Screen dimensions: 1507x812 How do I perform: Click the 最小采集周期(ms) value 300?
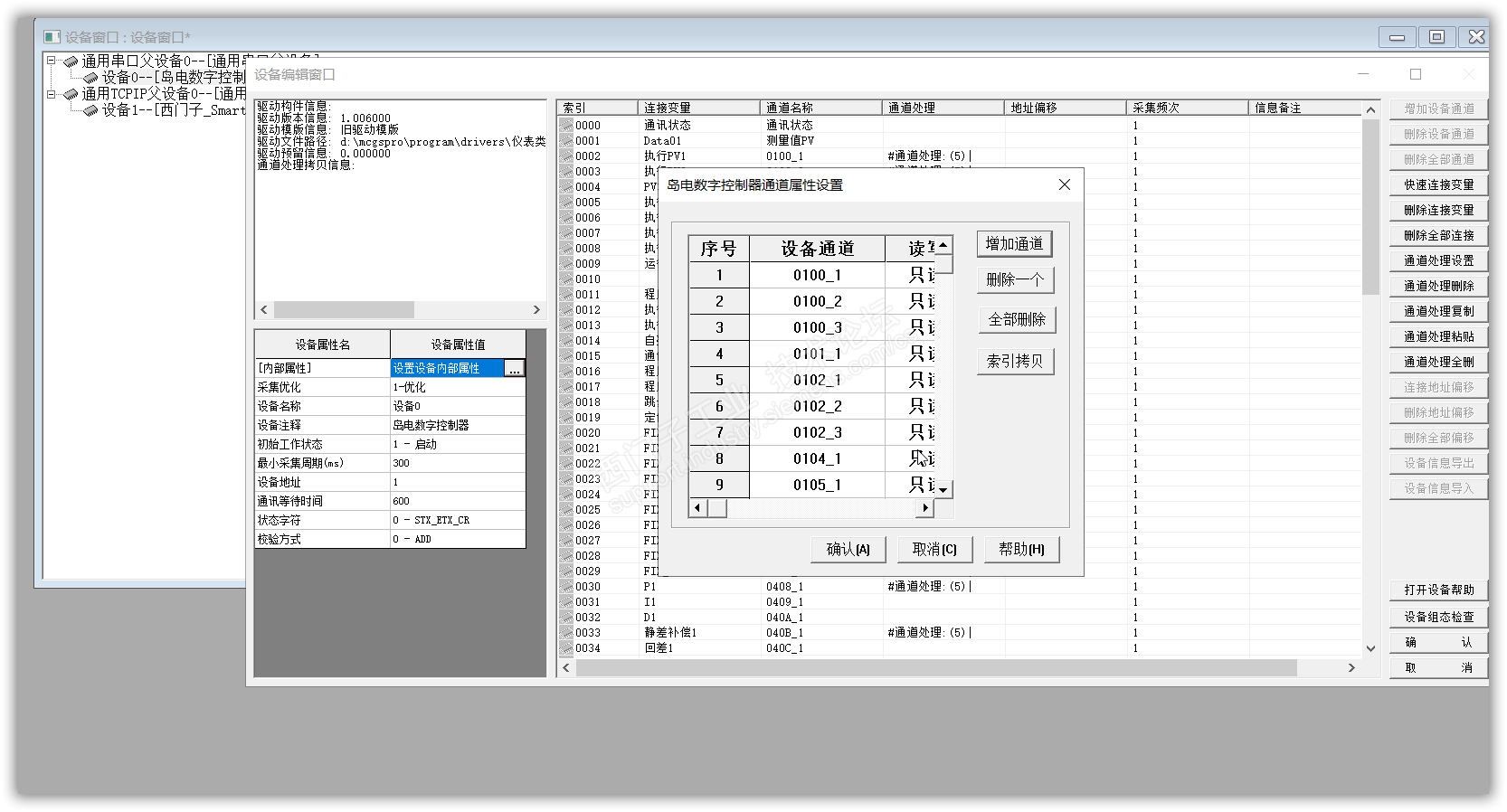coord(458,463)
